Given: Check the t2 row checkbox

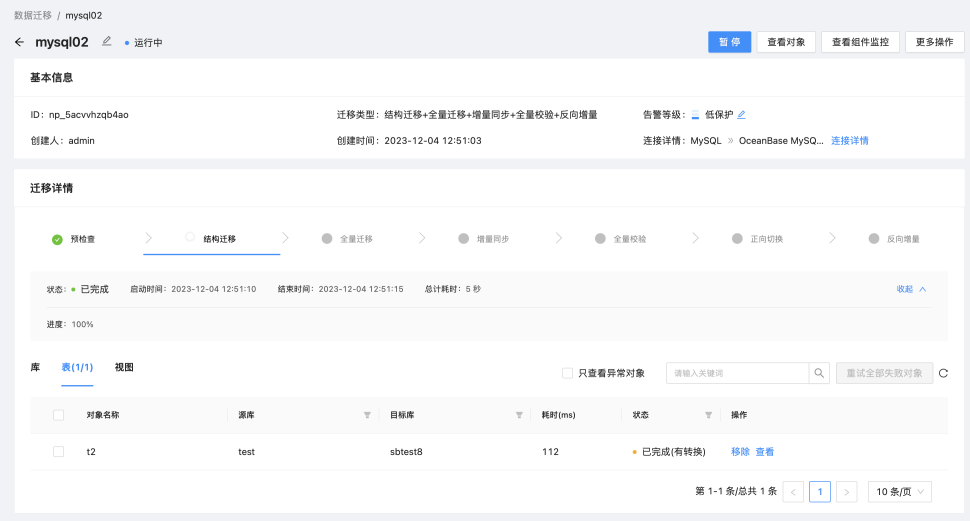Looking at the screenshot, I should [x=59, y=452].
